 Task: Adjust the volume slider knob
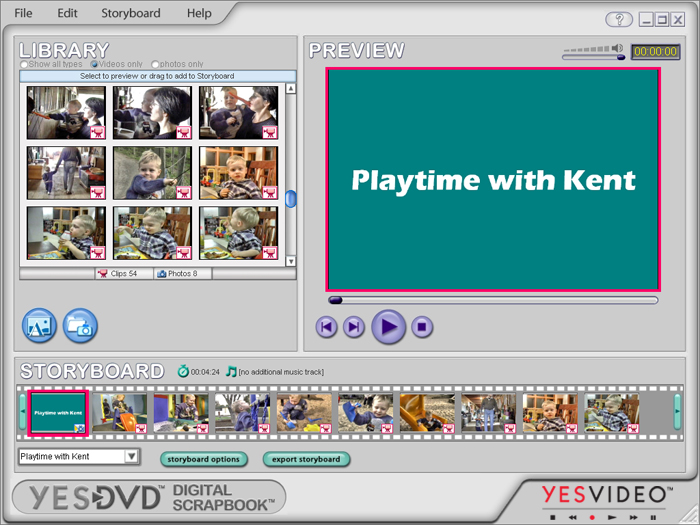point(621,57)
